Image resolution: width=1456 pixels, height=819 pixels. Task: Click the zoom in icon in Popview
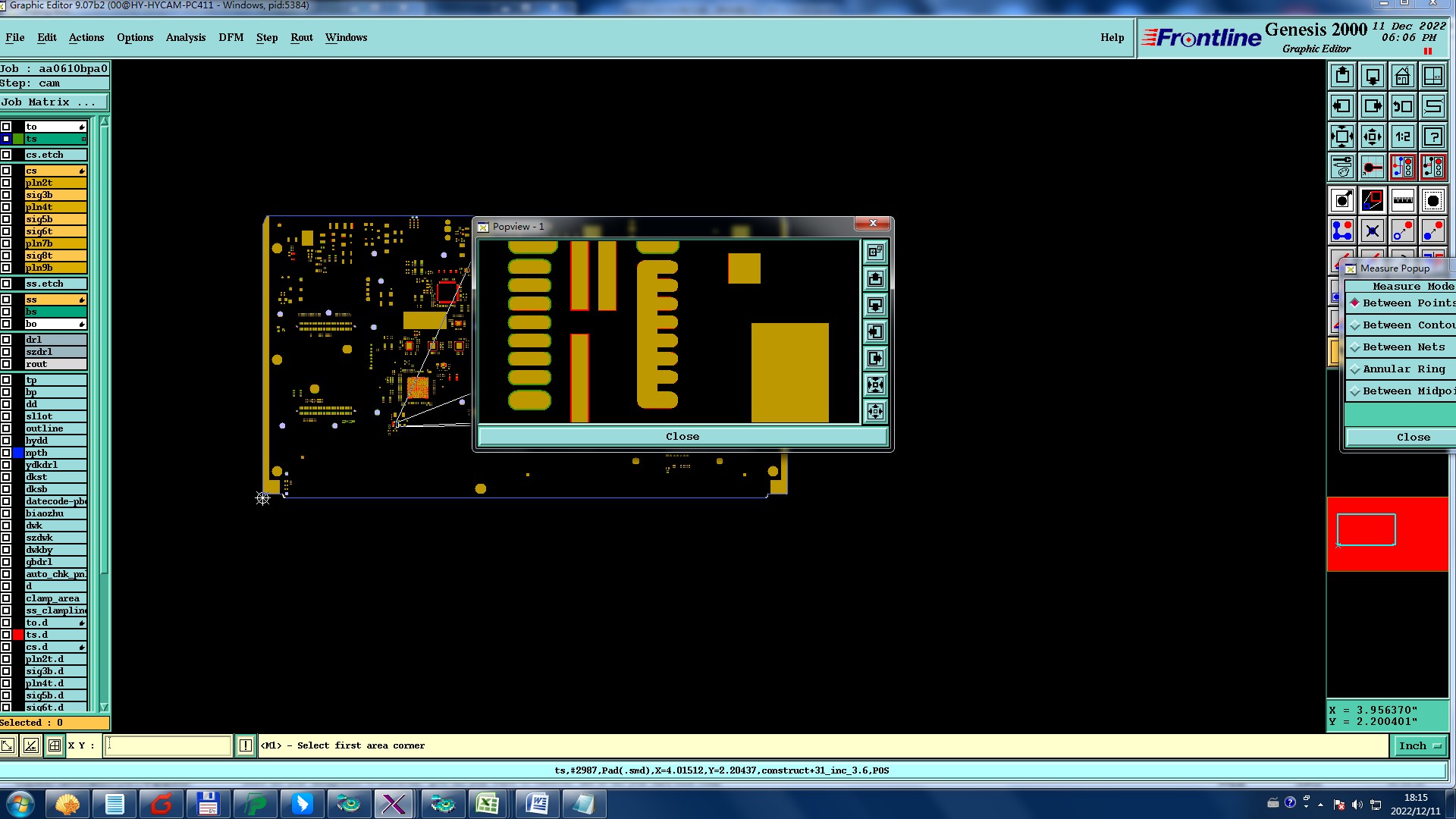tap(875, 384)
